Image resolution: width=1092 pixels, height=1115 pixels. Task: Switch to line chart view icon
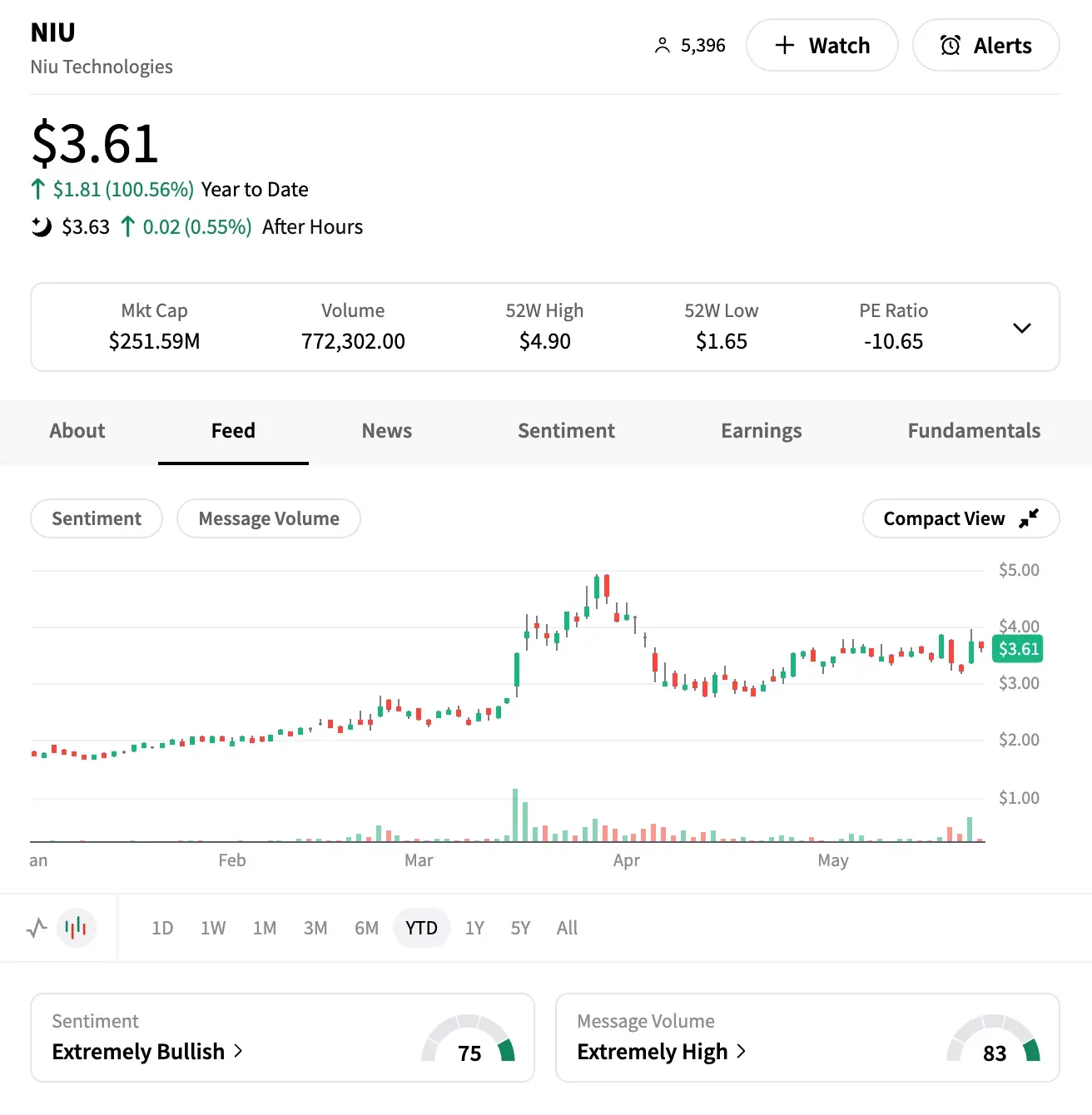tap(37, 927)
